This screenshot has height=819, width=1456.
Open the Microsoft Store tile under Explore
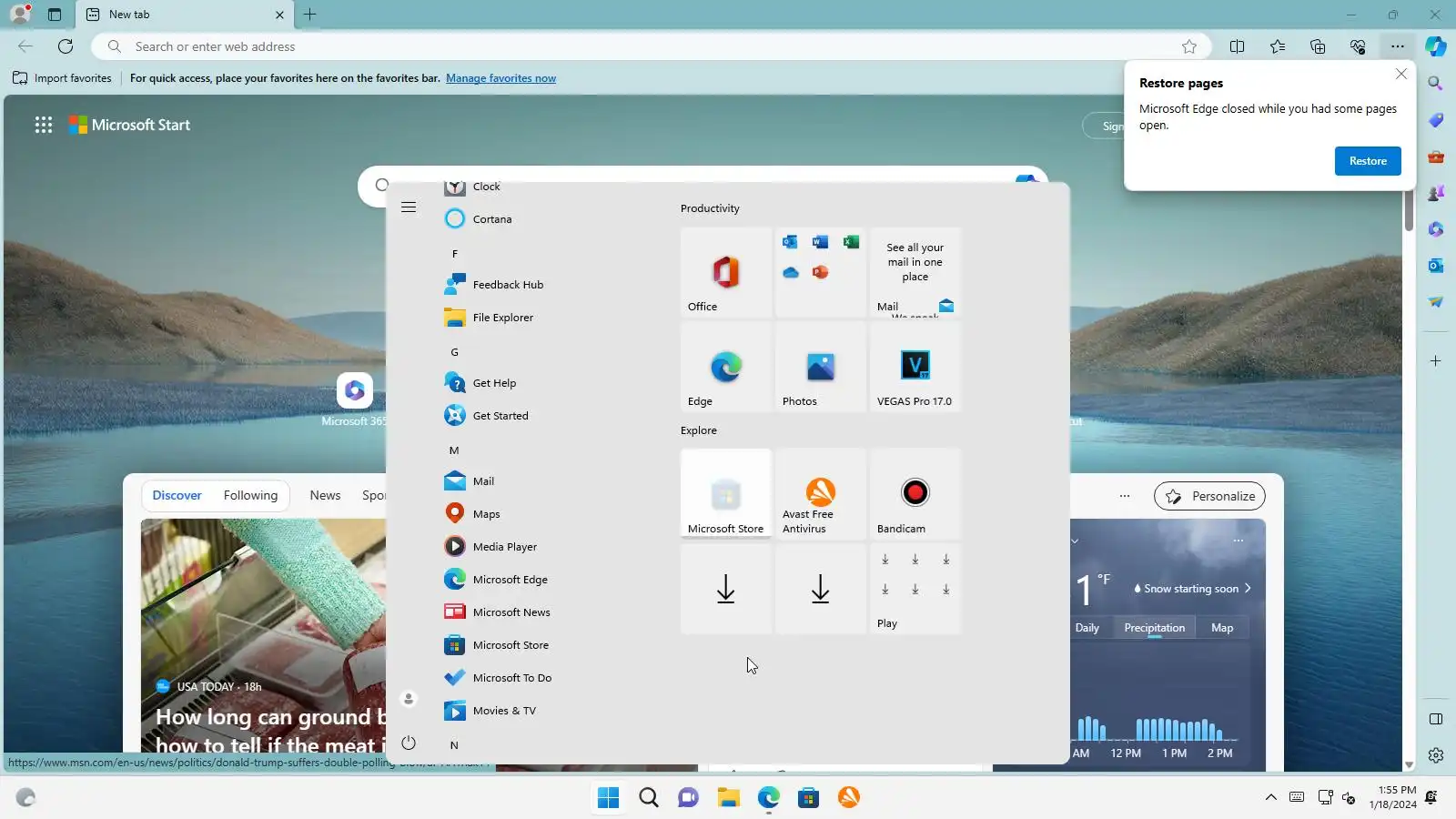pos(726,494)
